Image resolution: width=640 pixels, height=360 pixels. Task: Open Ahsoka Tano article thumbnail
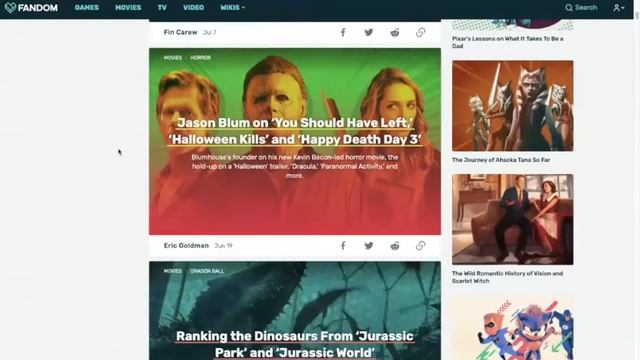coord(513,106)
